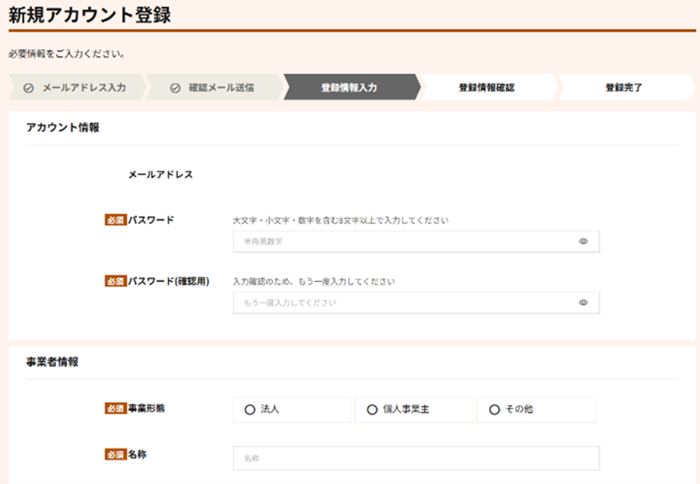
Task: Jump to the 登録完了 step
Action: [x=623, y=88]
